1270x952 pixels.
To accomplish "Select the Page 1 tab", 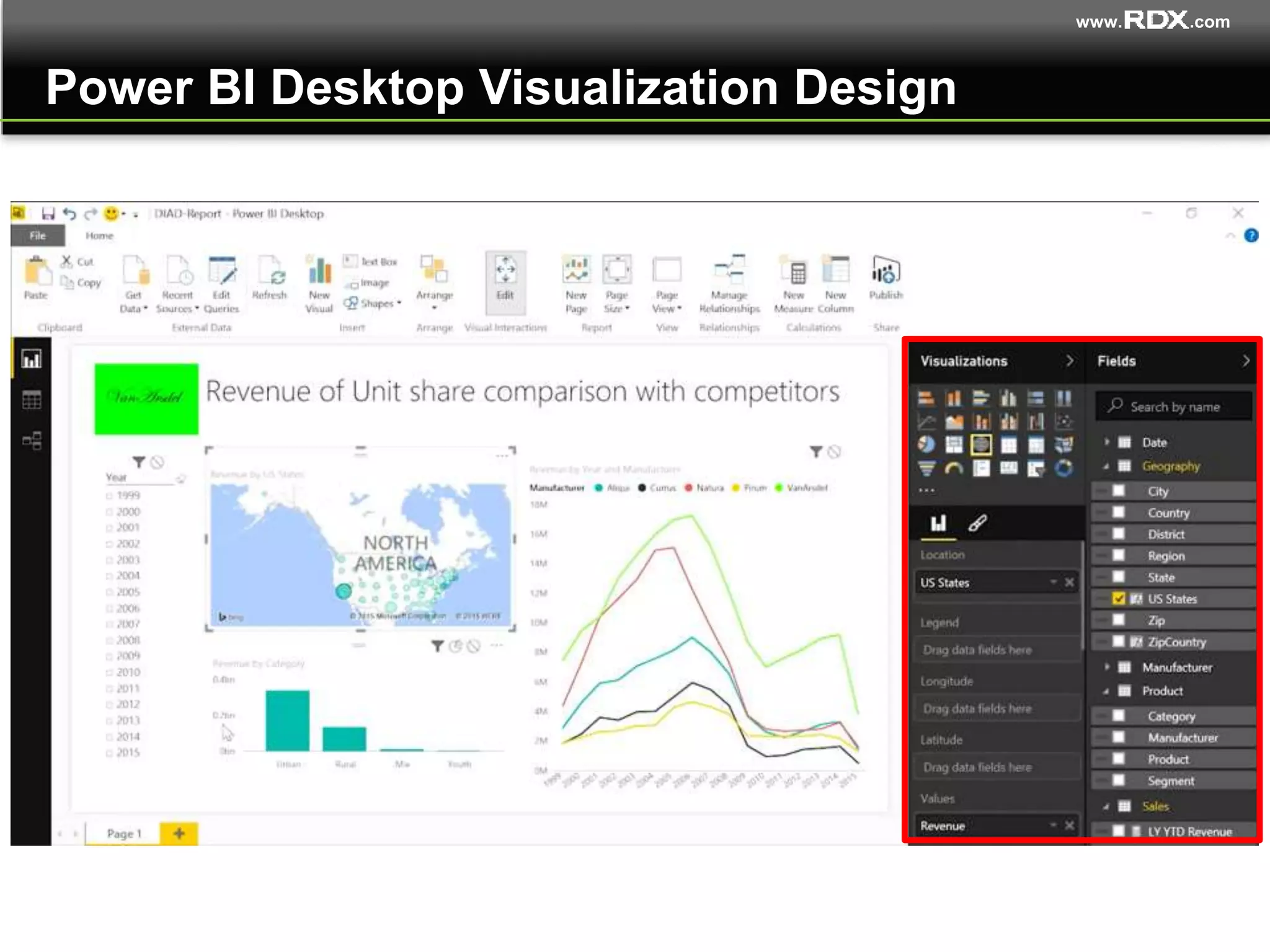I will pos(123,834).
